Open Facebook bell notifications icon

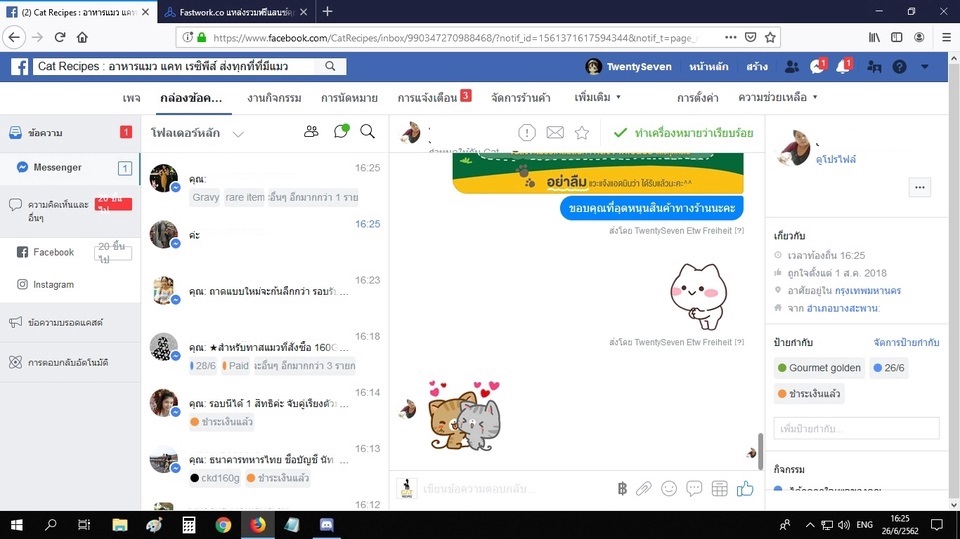[x=843, y=66]
